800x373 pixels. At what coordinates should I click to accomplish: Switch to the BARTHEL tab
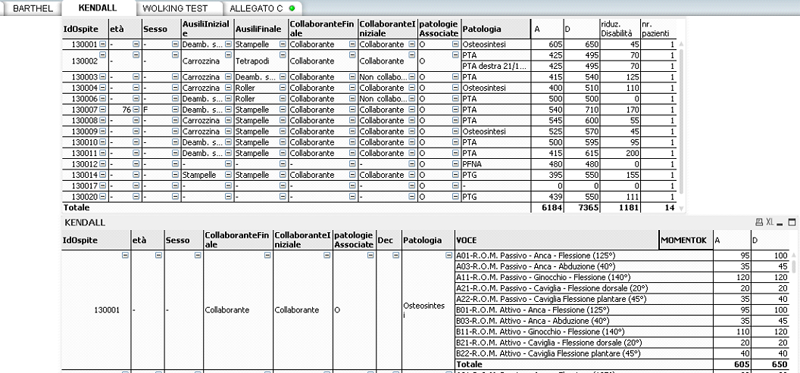33,9
